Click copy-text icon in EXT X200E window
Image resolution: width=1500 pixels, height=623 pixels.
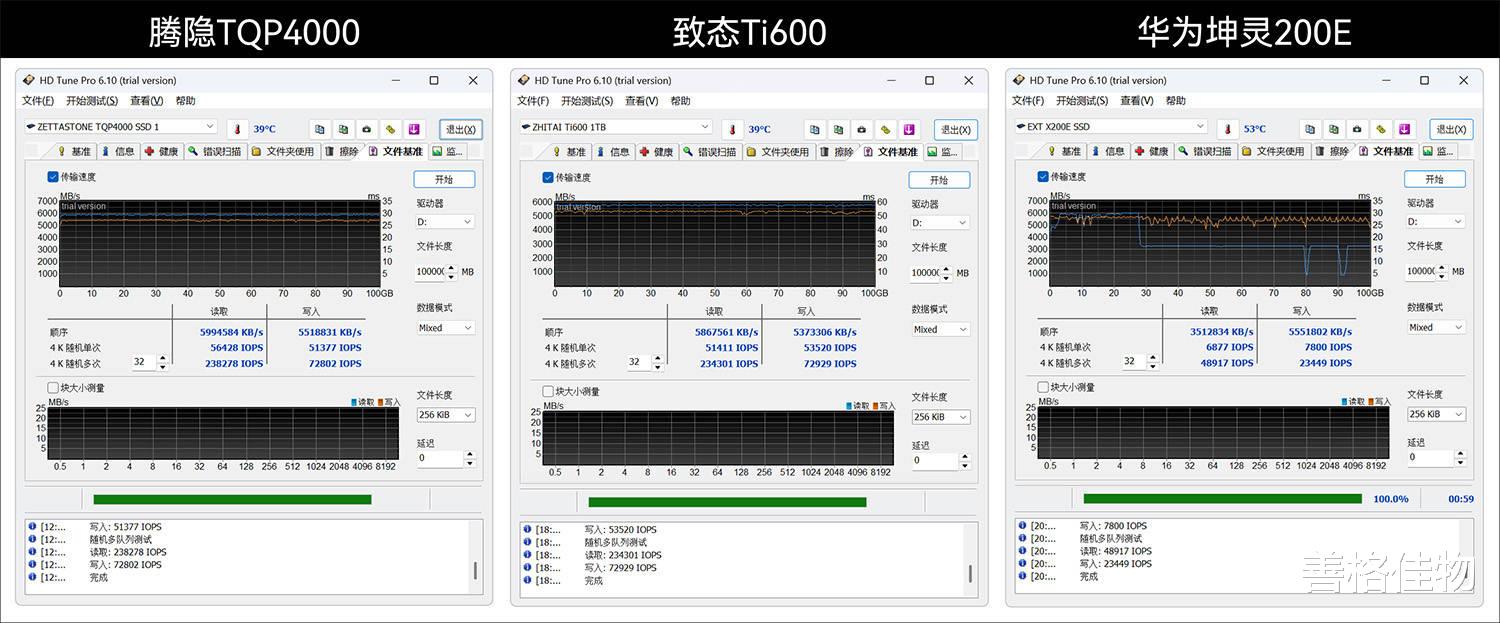(1309, 129)
